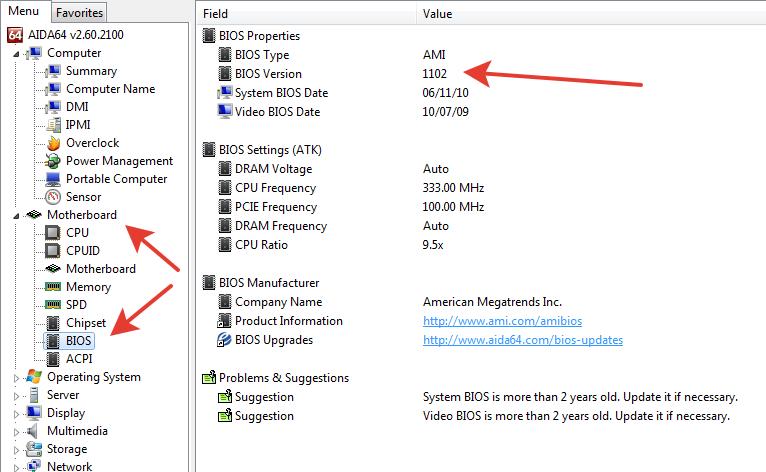Expand the Storage branch
The image size is (766, 472).
[x=16, y=450]
